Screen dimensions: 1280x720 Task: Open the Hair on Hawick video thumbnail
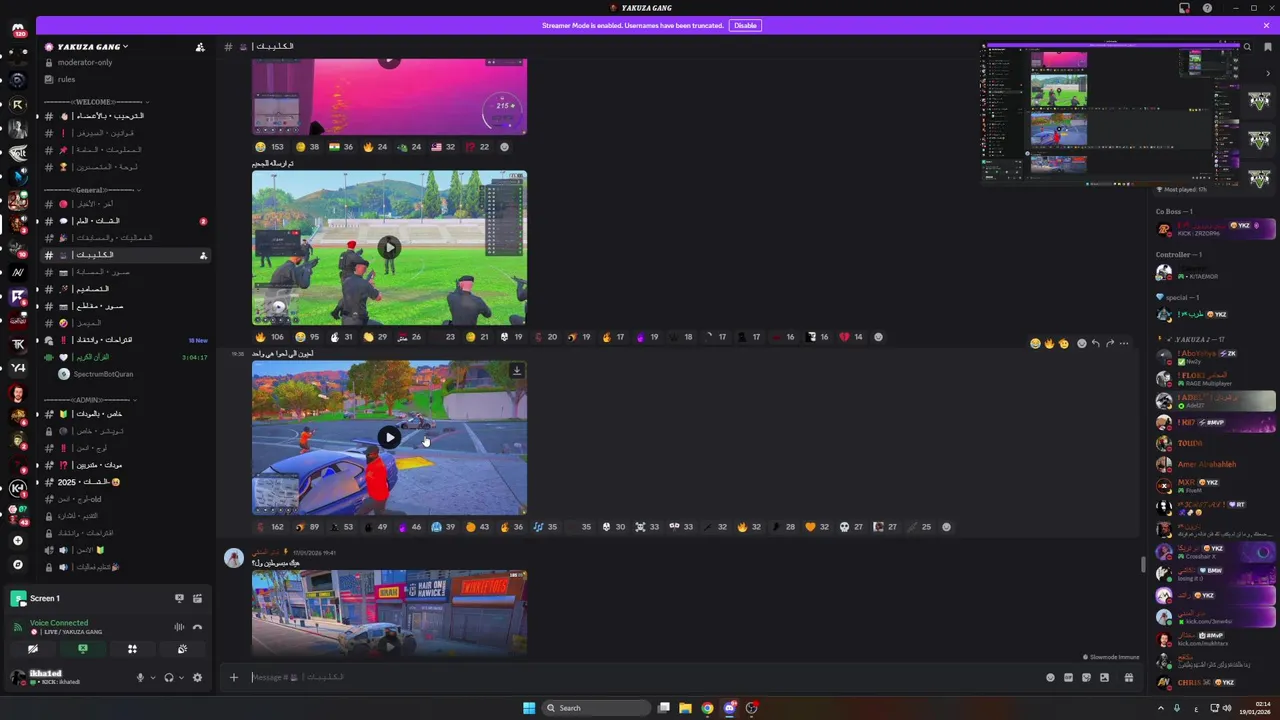pos(389,612)
